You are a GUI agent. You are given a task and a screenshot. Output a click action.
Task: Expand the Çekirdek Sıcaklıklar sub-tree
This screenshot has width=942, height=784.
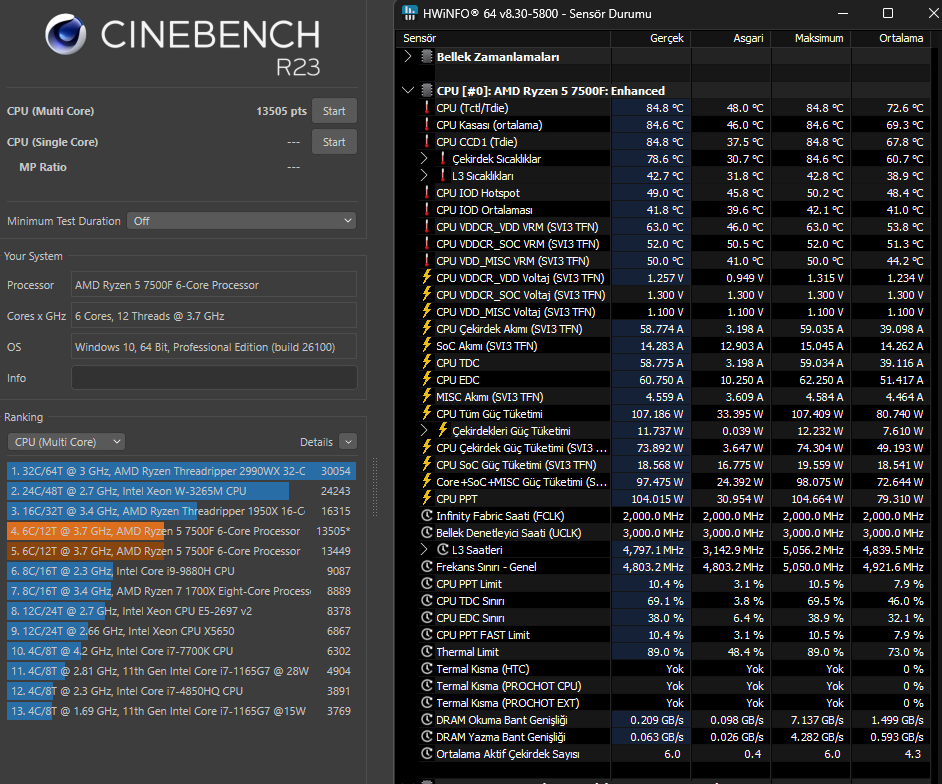pos(424,159)
